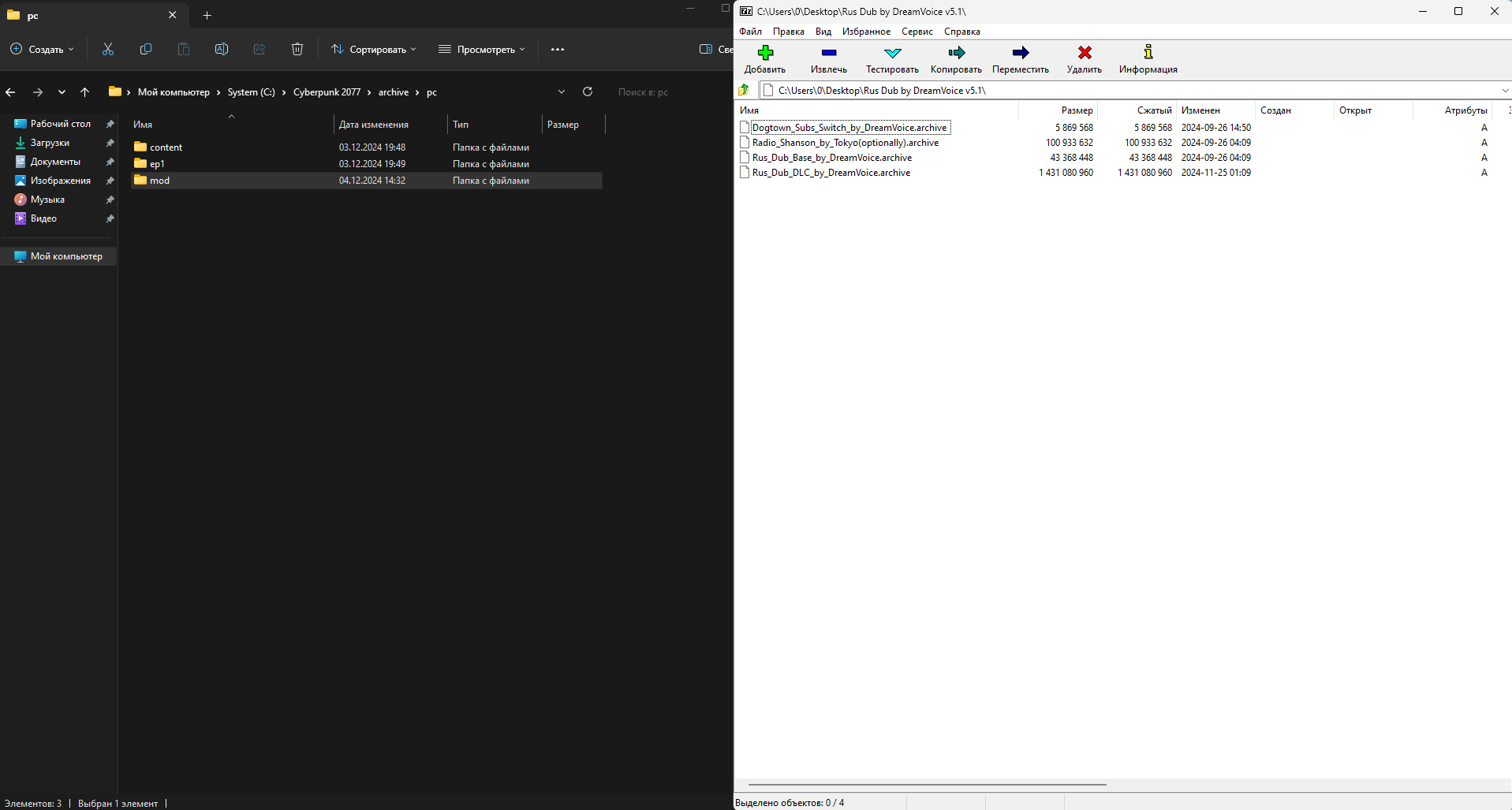Screen dimensions: 1512x810
Task: Open the Просмотреть (View) dropdown
Action: pos(482,49)
